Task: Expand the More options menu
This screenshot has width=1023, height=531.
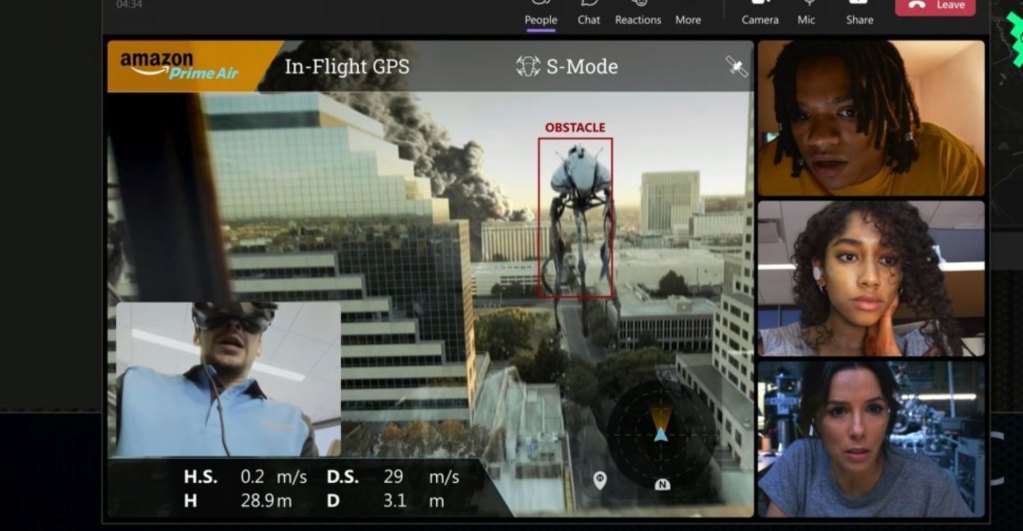Action: tap(688, 13)
